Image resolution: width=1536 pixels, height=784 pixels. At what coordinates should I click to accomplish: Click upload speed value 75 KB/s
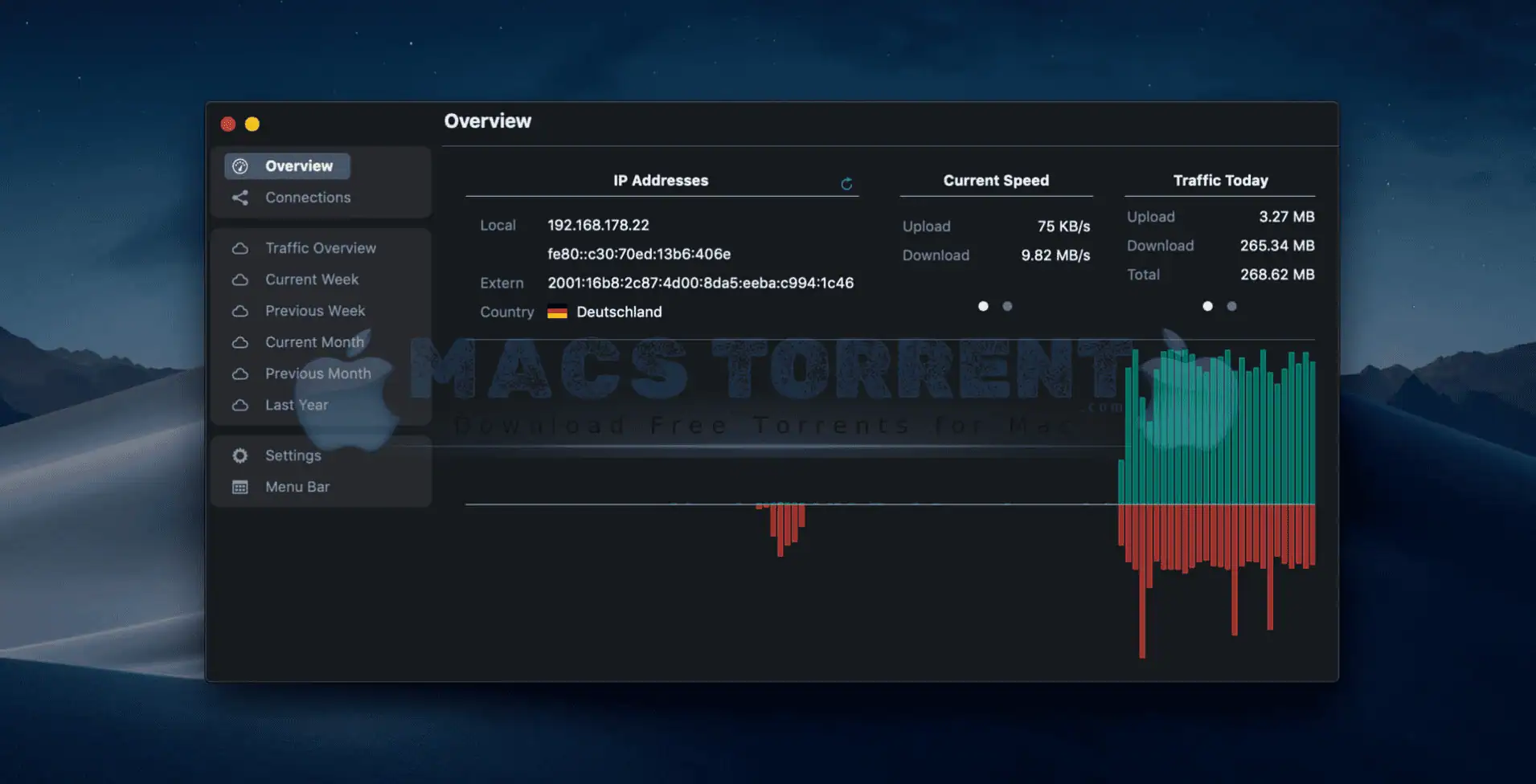point(1063,227)
